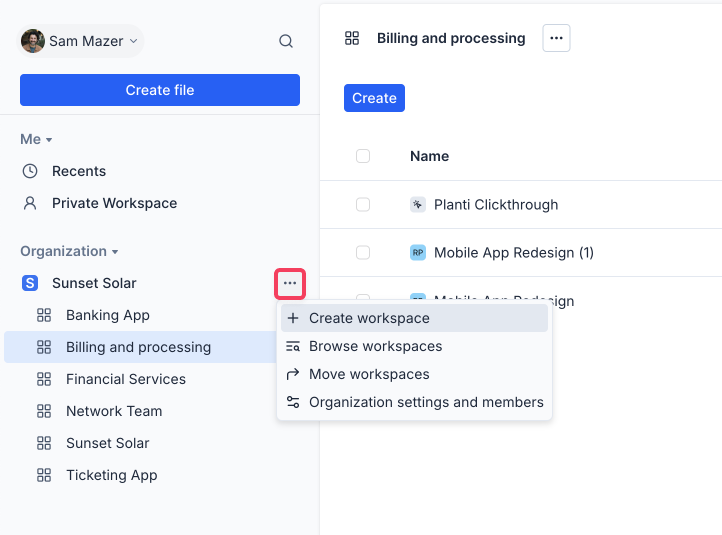Click the Private Workspace person icon

pyautogui.click(x=30, y=203)
